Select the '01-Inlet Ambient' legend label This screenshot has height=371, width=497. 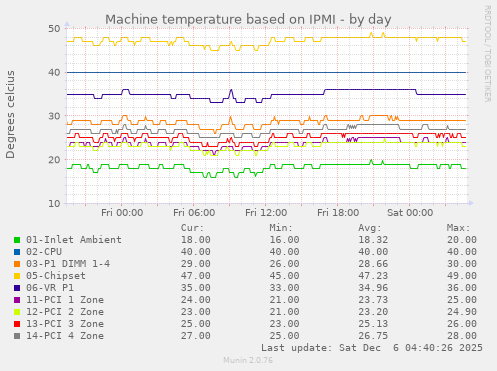(x=74, y=240)
